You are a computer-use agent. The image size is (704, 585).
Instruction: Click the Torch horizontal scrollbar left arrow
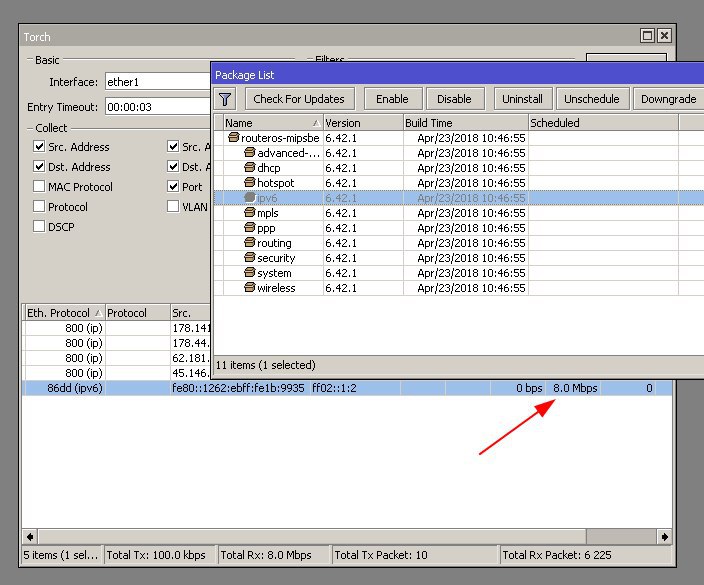(x=30, y=537)
